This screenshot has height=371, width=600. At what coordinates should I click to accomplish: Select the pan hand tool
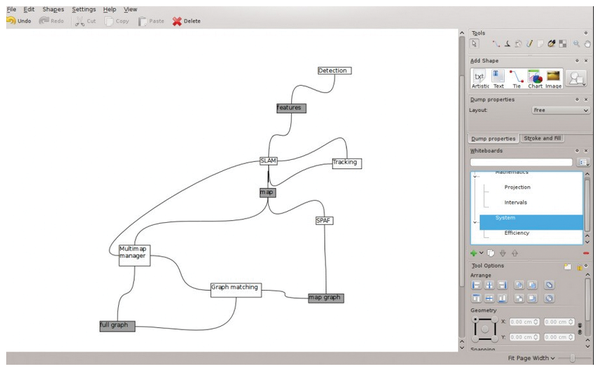[587, 44]
